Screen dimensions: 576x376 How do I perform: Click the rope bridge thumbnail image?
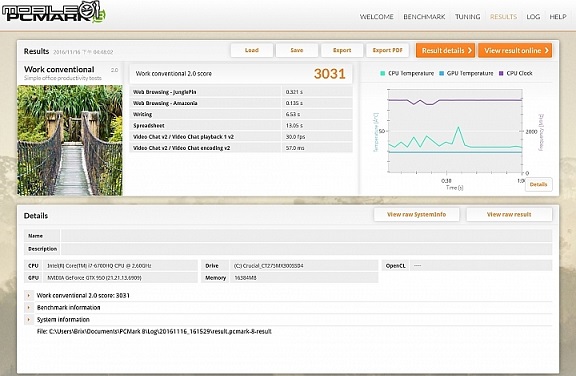70,140
